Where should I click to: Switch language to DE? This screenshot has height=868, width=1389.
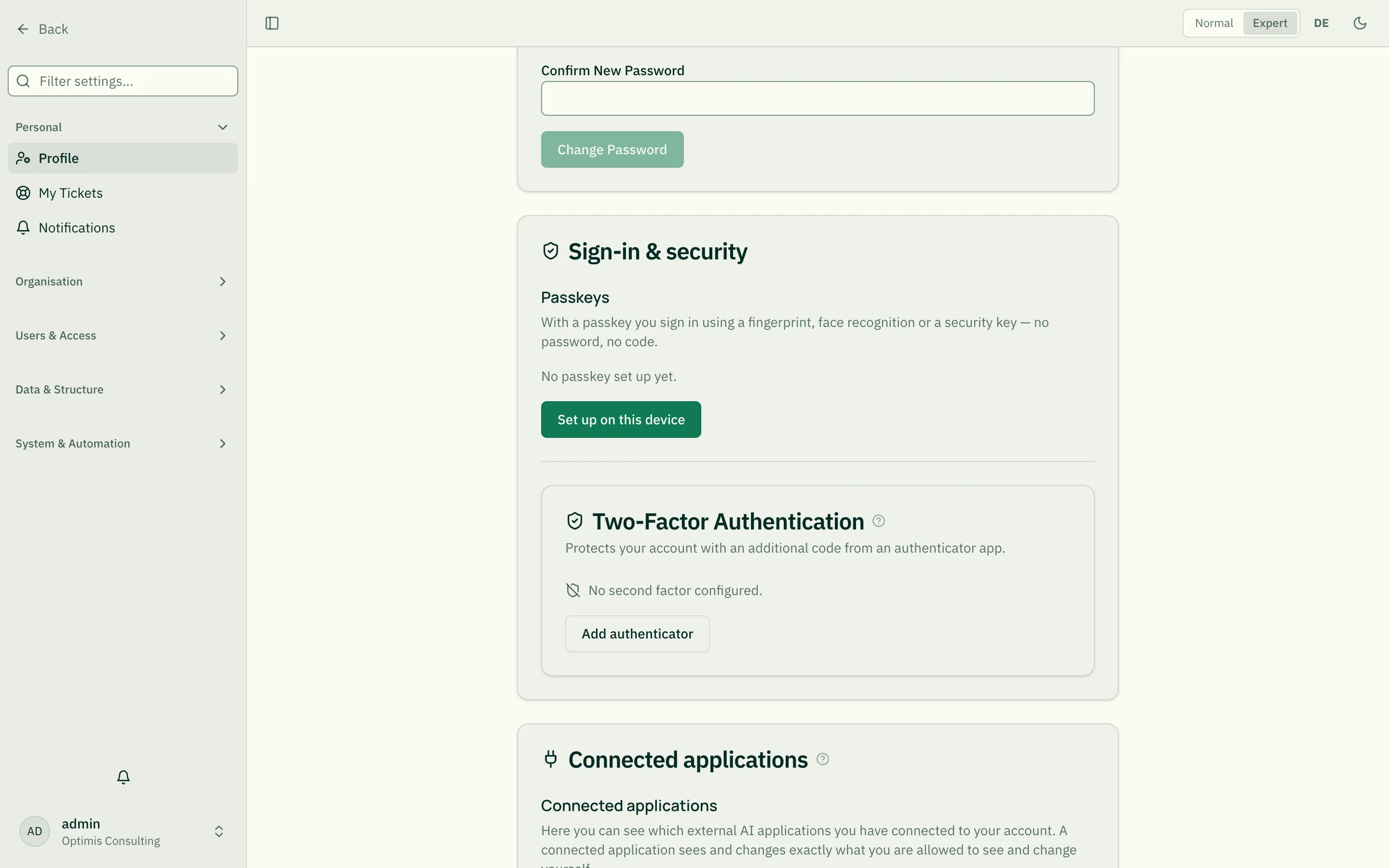click(1321, 24)
